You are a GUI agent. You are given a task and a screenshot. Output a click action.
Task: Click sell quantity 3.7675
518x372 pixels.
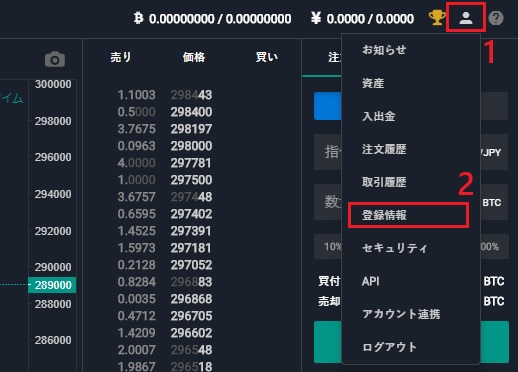click(137, 129)
